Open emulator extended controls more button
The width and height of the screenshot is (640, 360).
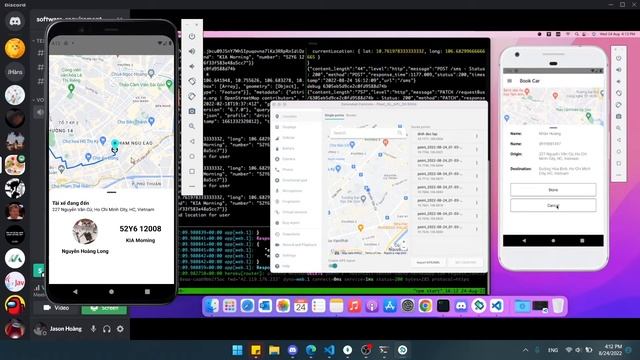click(x=192, y=186)
